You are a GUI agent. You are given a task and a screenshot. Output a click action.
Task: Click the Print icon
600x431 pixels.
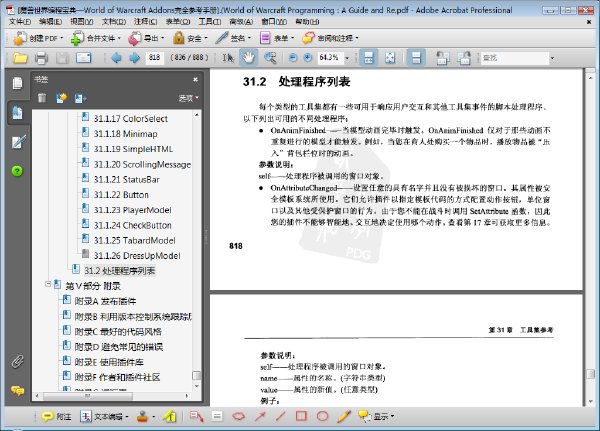(41, 58)
